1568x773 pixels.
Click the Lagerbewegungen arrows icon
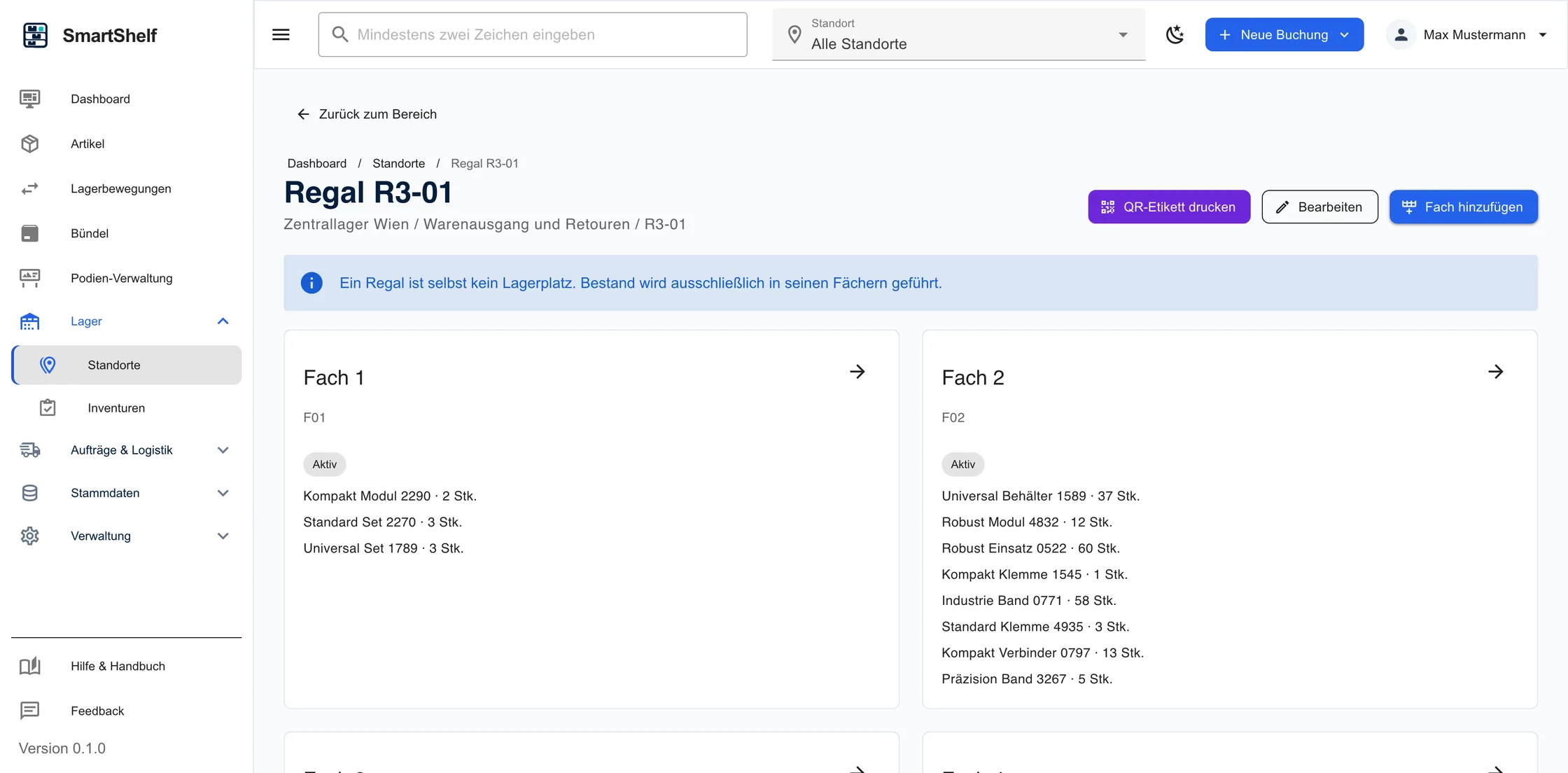[30, 188]
